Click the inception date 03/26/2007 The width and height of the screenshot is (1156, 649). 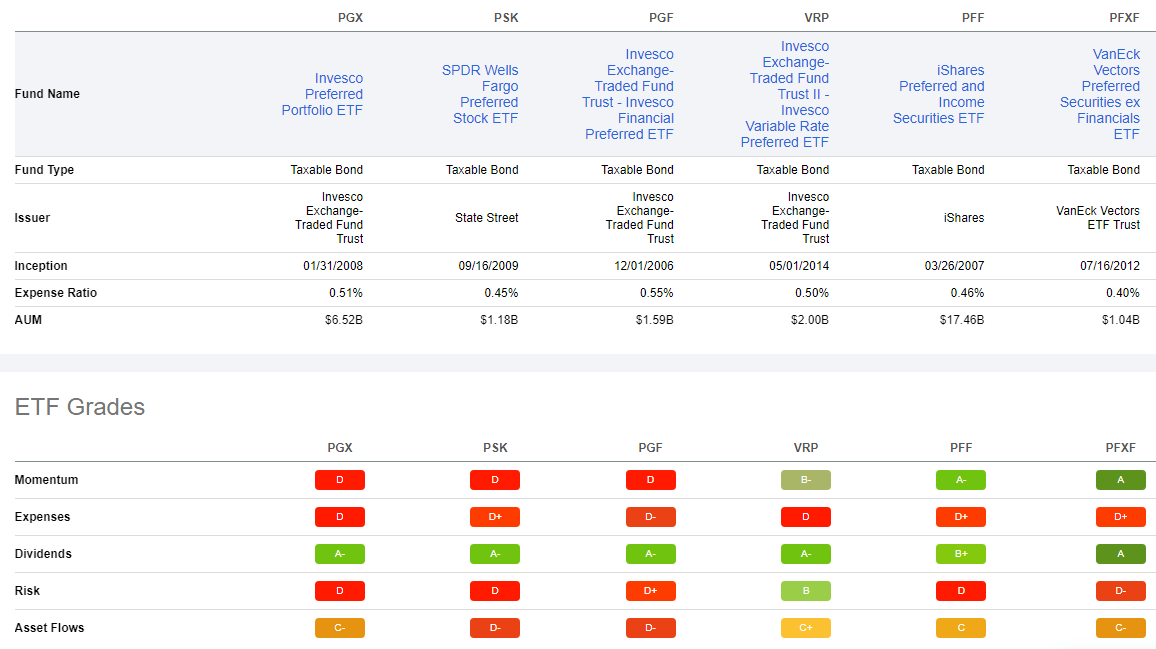[954, 266]
